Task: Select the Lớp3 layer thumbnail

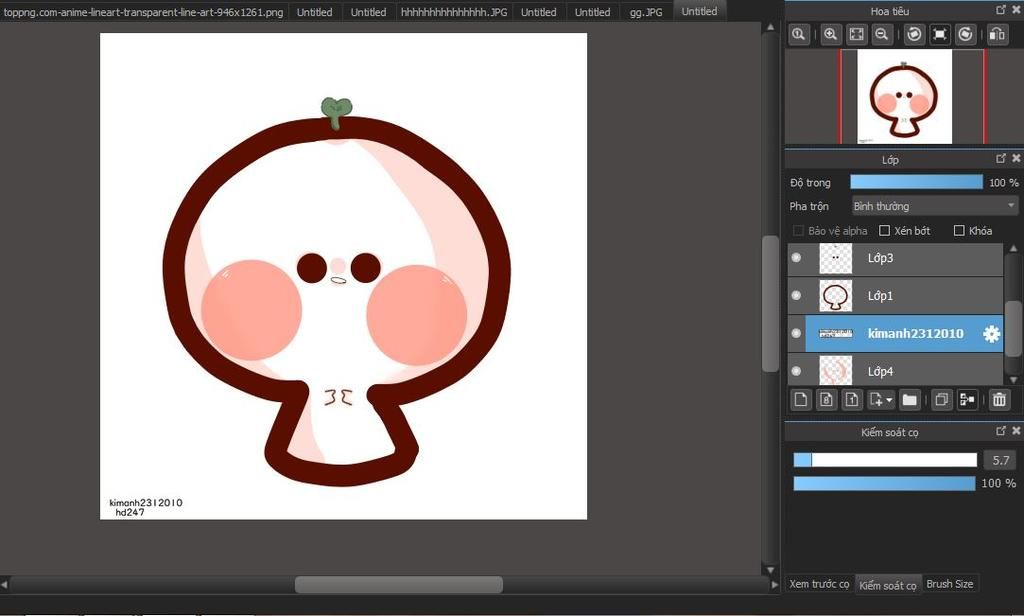Action: point(835,258)
